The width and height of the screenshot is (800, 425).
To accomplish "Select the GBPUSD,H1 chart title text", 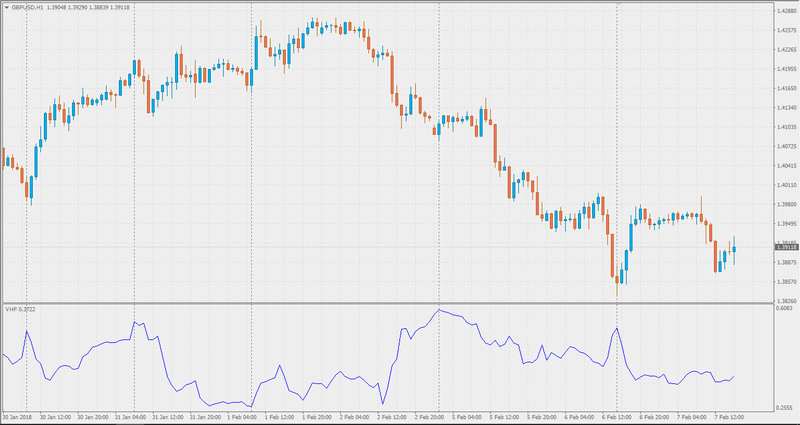I will 27,9.
